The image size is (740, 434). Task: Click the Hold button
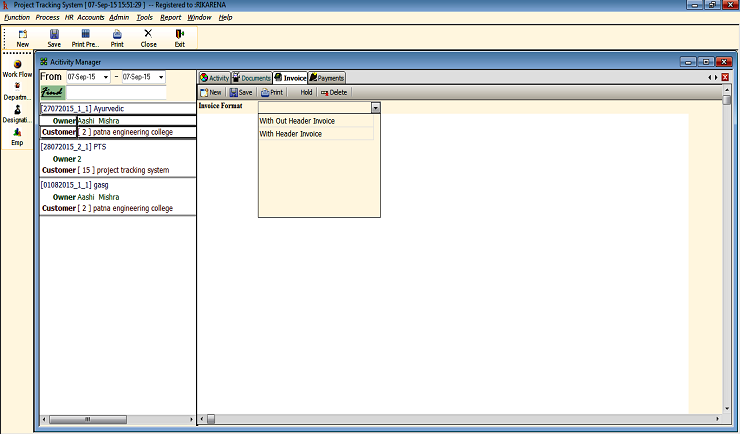tap(306, 92)
